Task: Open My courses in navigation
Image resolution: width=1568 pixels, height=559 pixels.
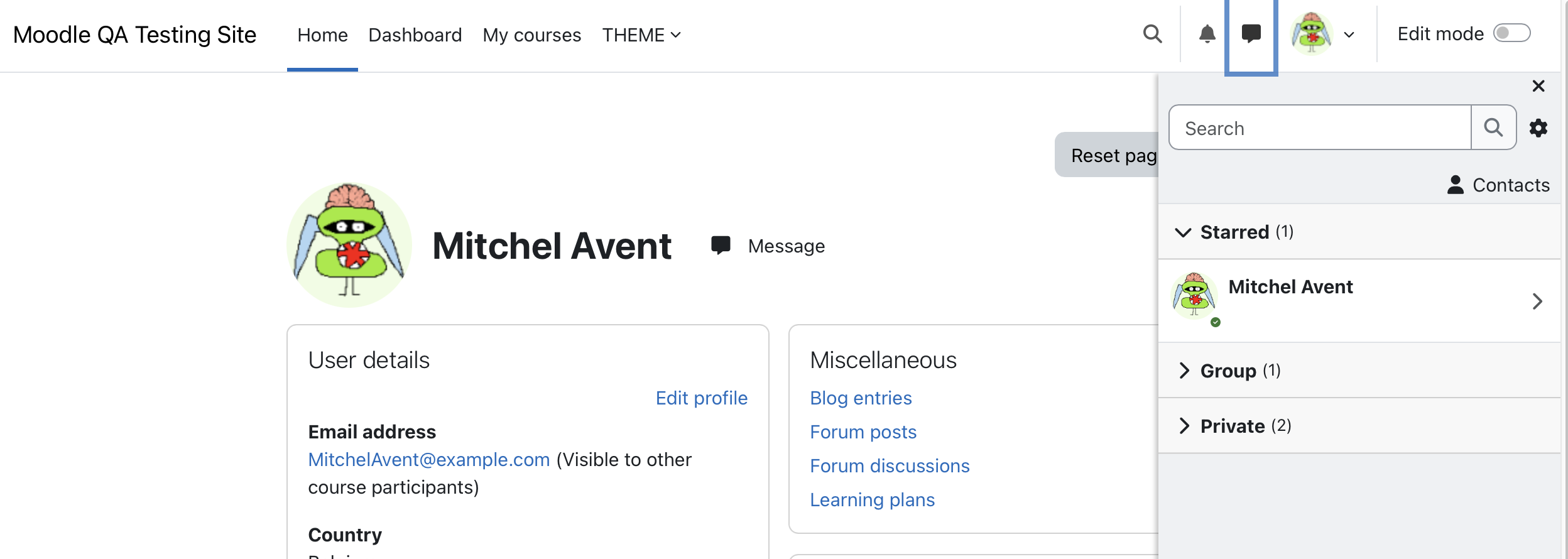Action: point(531,35)
